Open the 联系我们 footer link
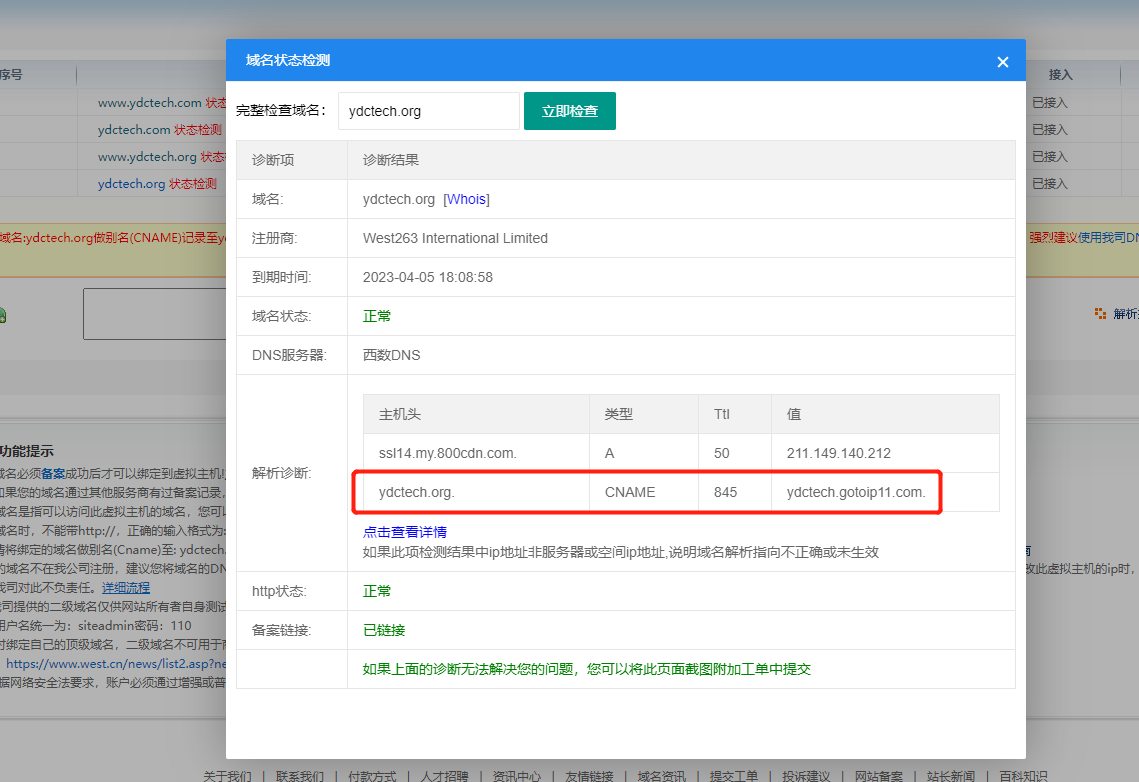1139x782 pixels. (300, 776)
